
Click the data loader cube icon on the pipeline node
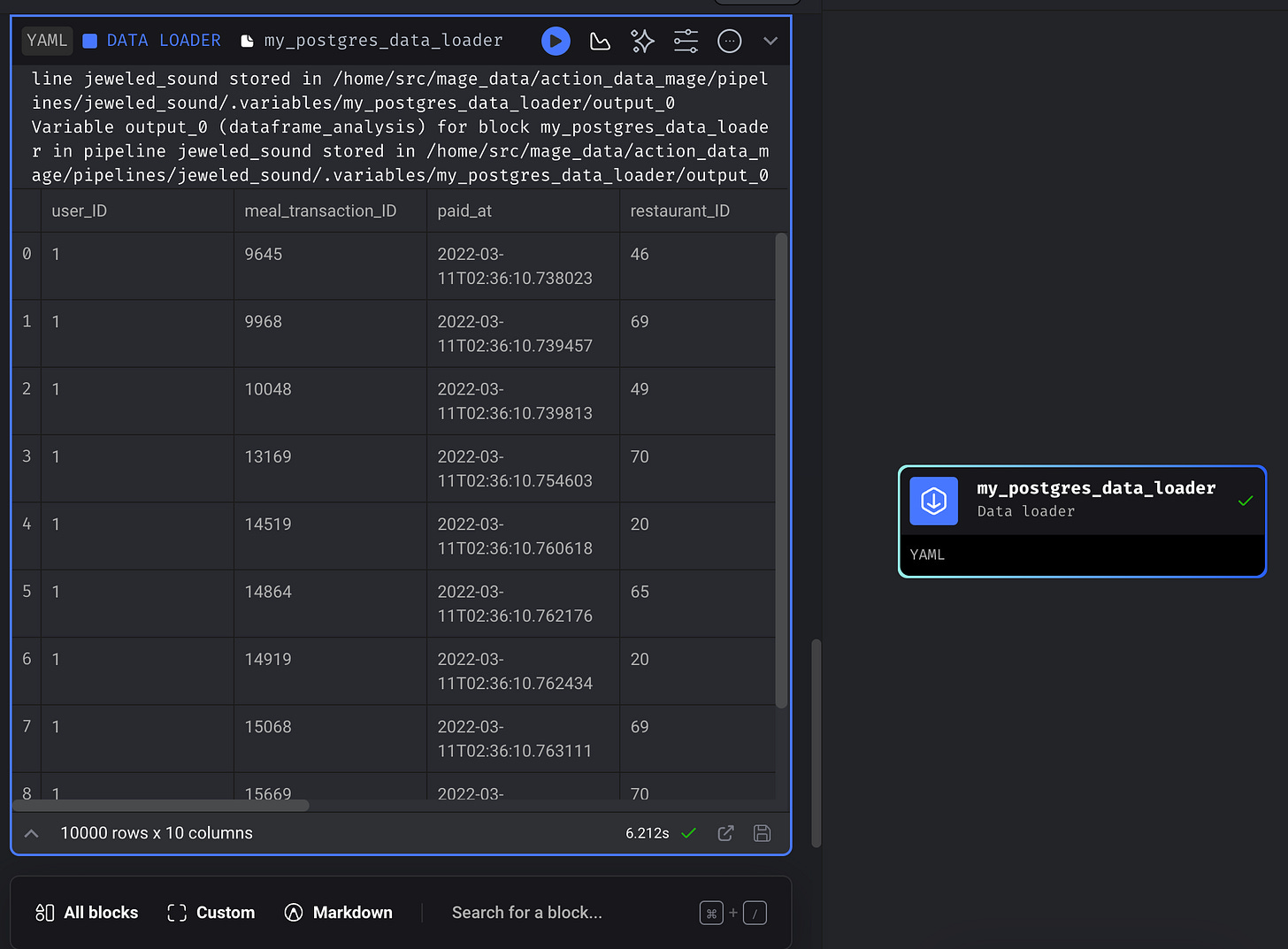(x=933, y=501)
